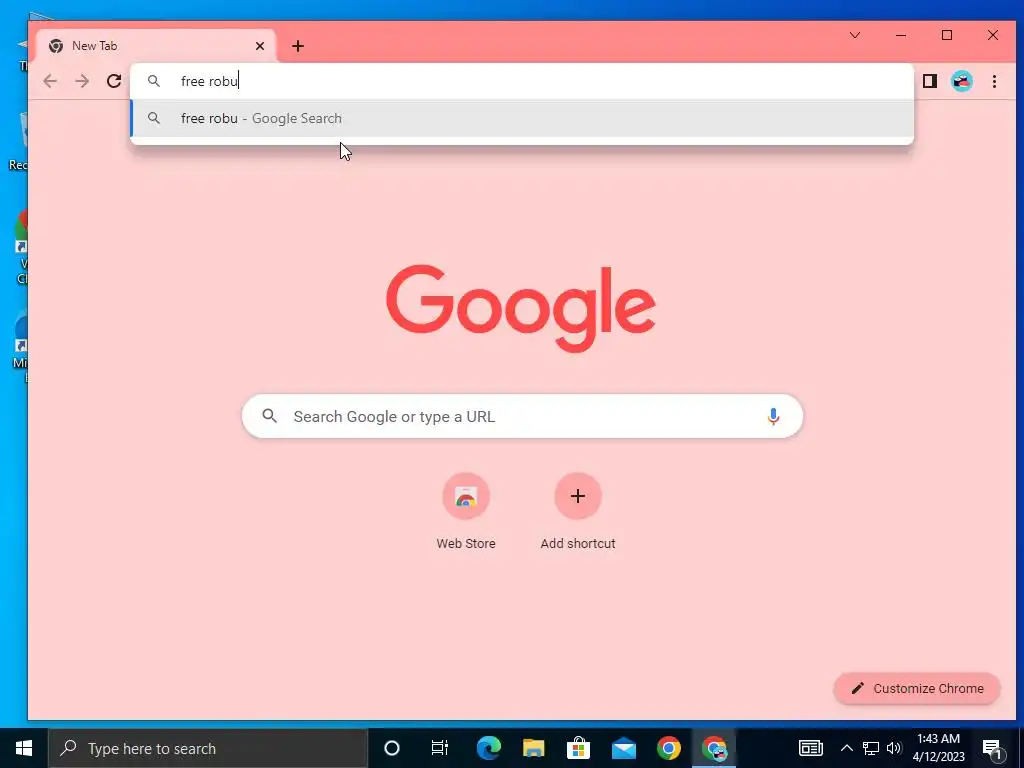This screenshot has height=768, width=1024.
Task: Reload the current page
Action: [114, 81]
